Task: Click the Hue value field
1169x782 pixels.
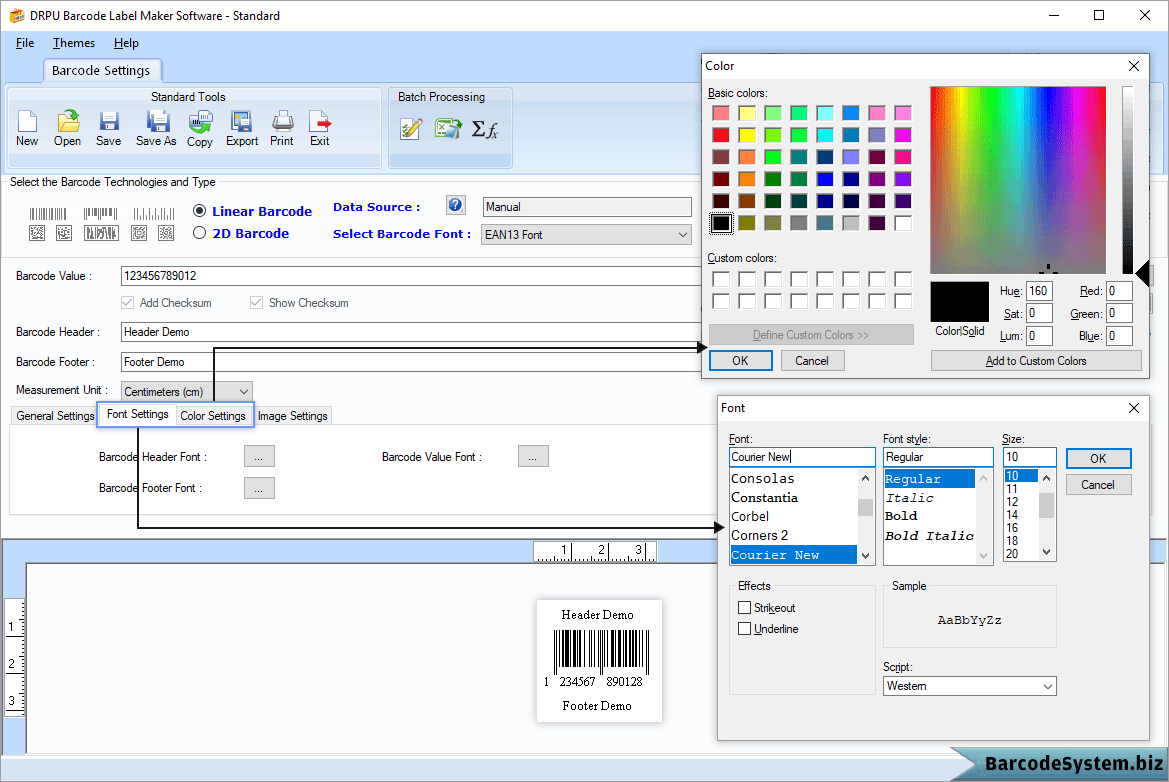Action: [1039, 291]
